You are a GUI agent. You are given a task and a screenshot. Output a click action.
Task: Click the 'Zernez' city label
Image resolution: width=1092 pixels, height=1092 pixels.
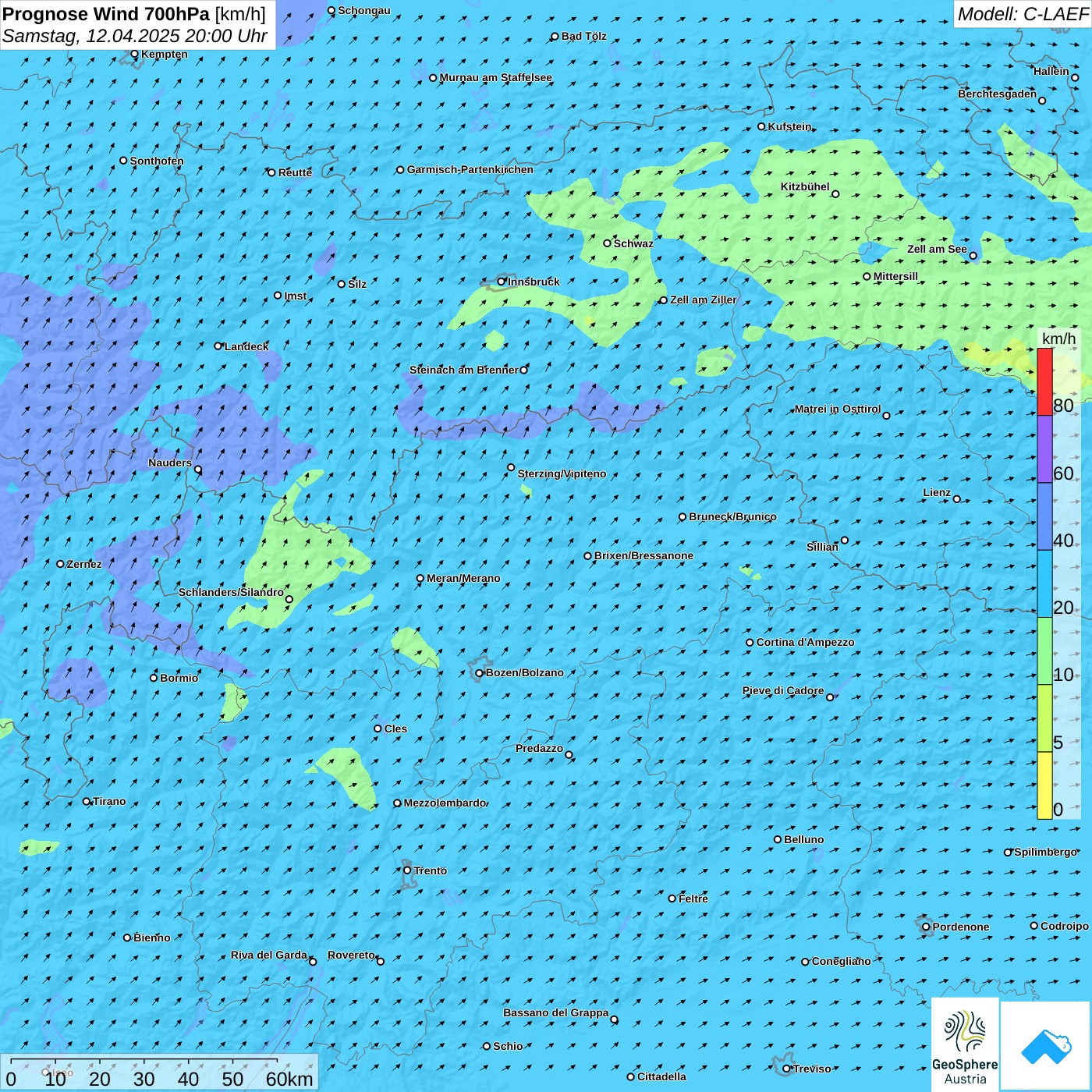(84, 564)
